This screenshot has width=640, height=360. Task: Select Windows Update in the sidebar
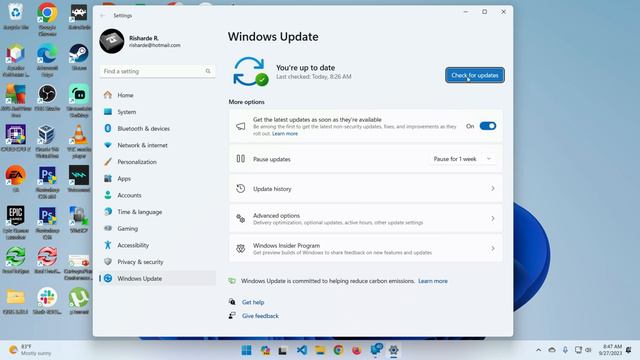pos(157,278)
